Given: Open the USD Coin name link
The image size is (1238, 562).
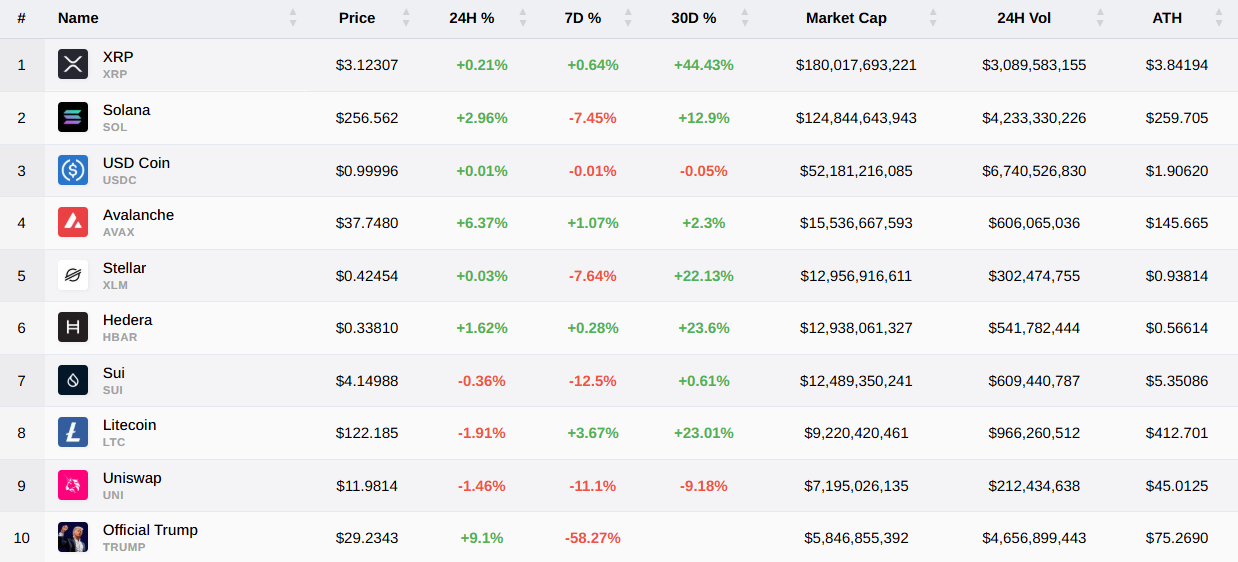Looking at the screenshot, I should [137, 162].
